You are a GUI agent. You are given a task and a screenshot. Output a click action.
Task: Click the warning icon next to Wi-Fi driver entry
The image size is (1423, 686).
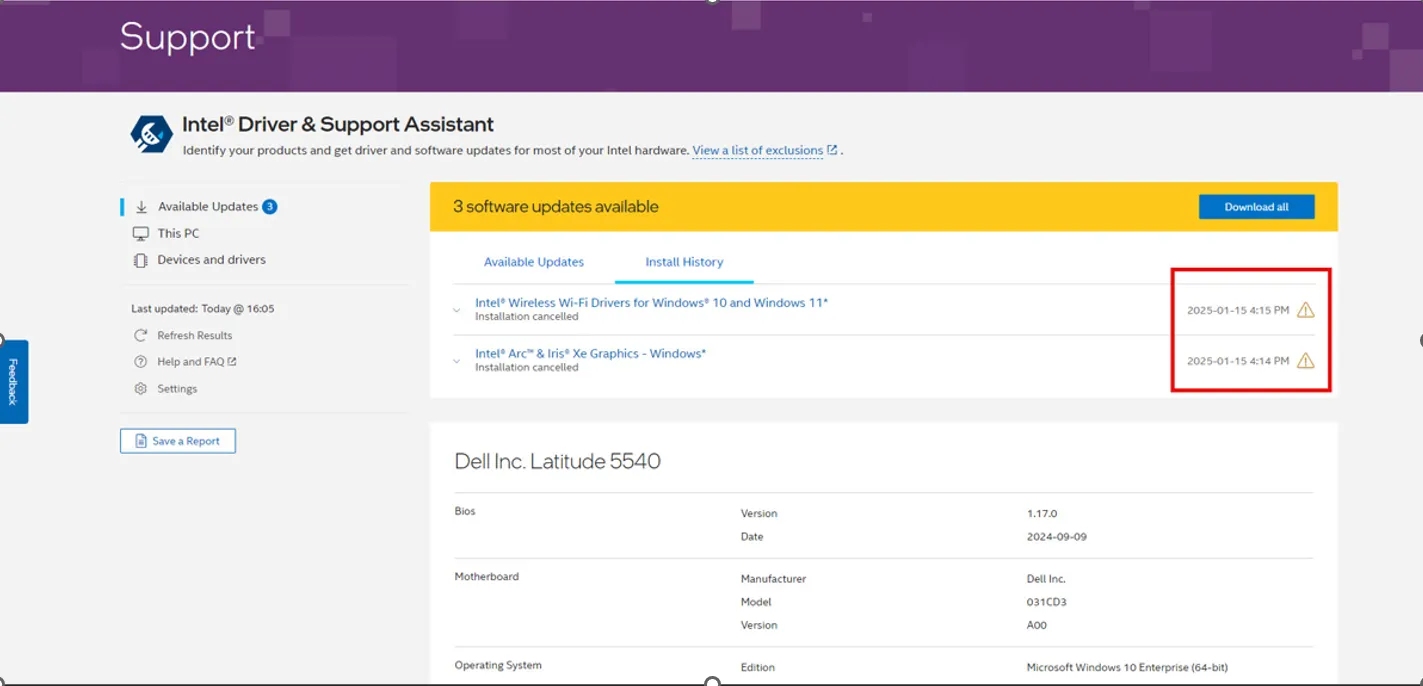click(x=1306, y=310)
